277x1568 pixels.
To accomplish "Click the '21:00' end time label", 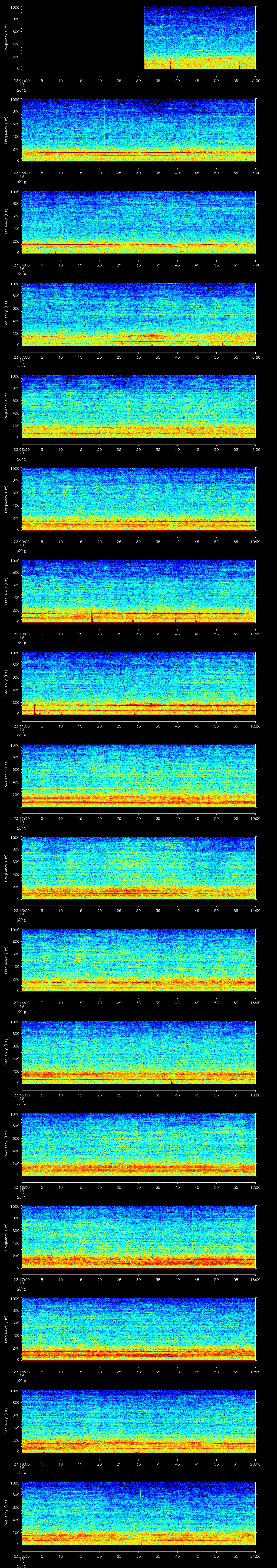I will coord(256,1556).
